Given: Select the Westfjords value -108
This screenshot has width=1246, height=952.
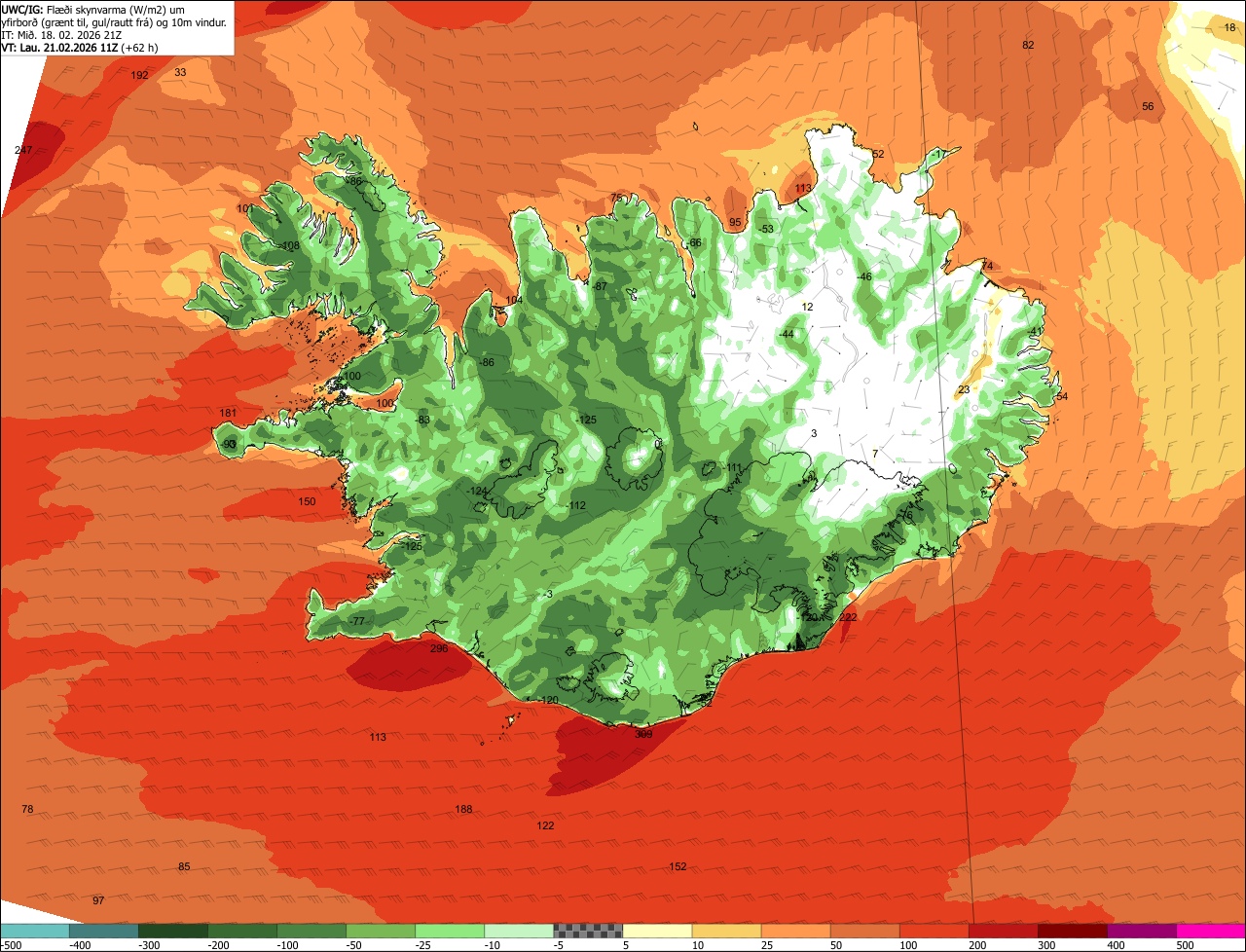Looking at the screenshot, I should point(289,245).
